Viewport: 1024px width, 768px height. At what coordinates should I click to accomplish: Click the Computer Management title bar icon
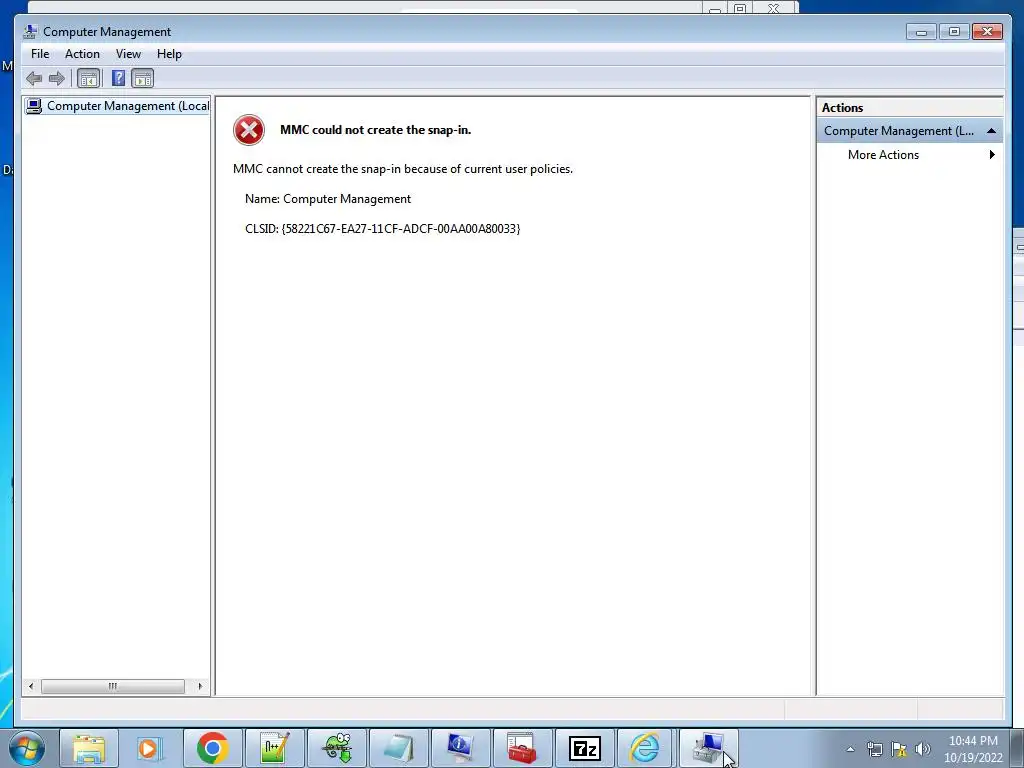30,31
